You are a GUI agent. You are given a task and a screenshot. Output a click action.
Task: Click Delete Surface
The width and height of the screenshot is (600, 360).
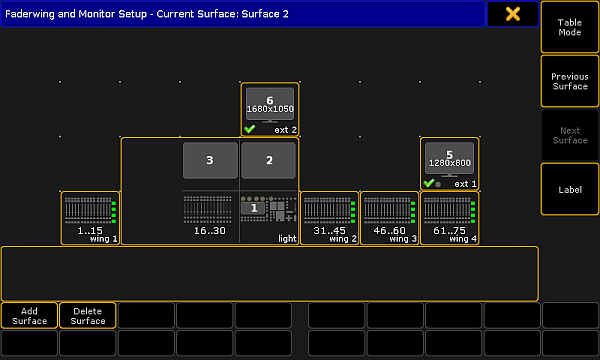pos(88,316)
